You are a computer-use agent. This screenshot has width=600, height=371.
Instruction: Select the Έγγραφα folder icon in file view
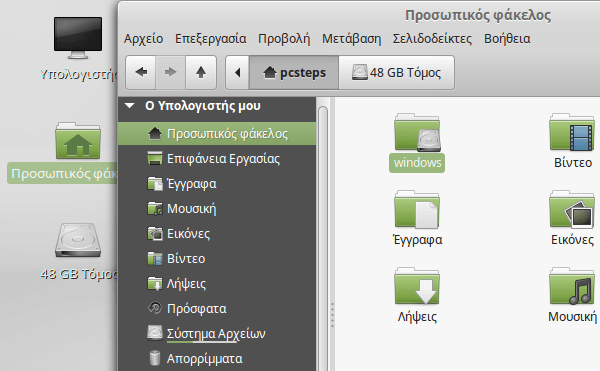[417, 210]
